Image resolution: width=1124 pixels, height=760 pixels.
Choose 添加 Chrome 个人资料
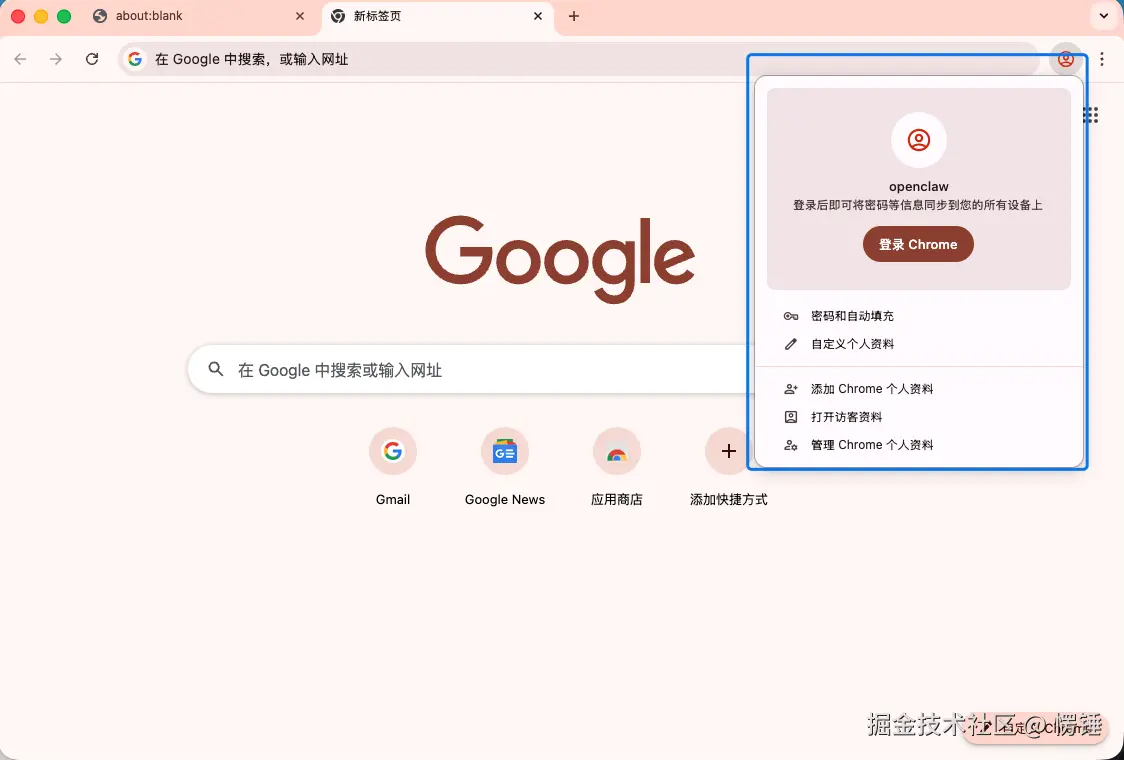tap(918, 389)
